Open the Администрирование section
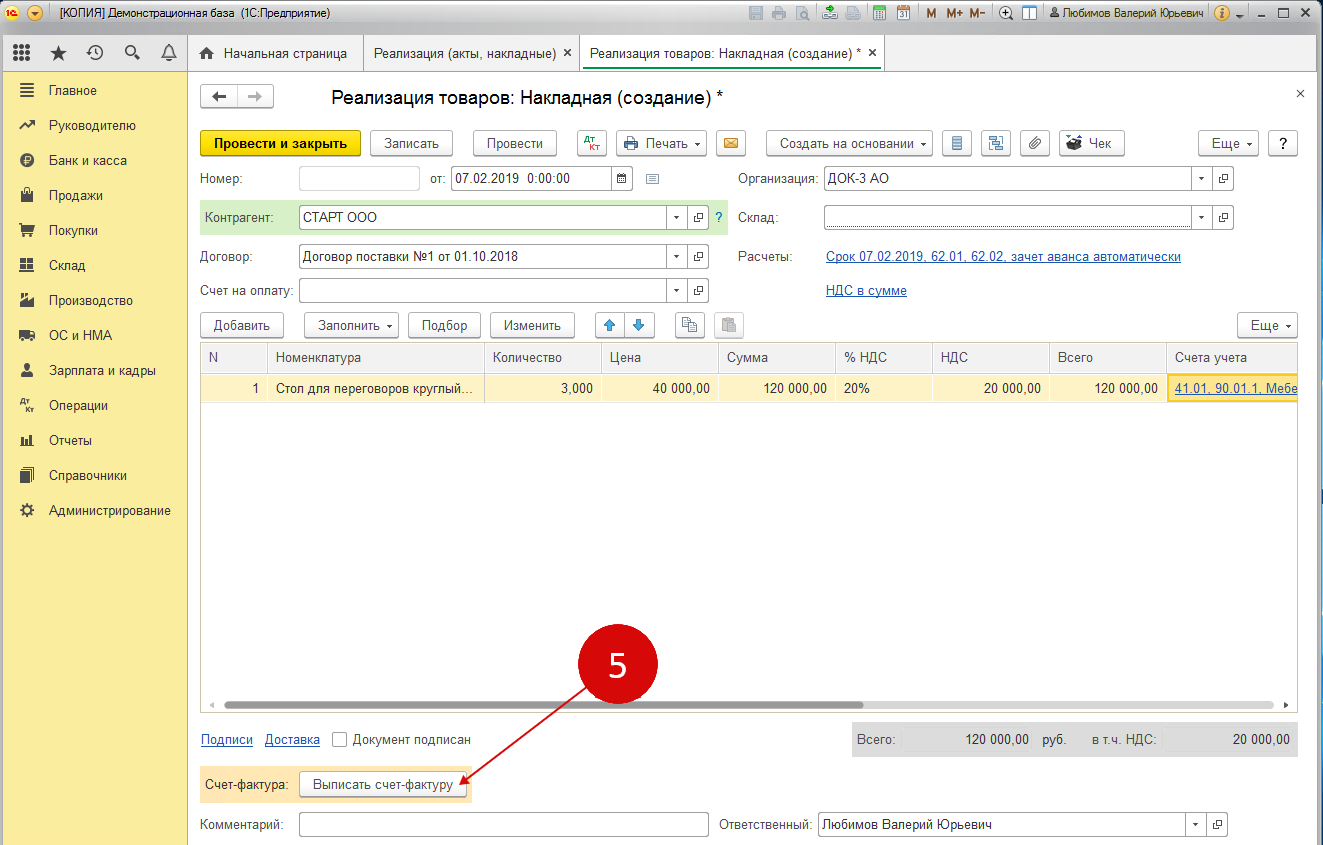The height and width of the screenshot is (845, 1323). coord(109,510)
